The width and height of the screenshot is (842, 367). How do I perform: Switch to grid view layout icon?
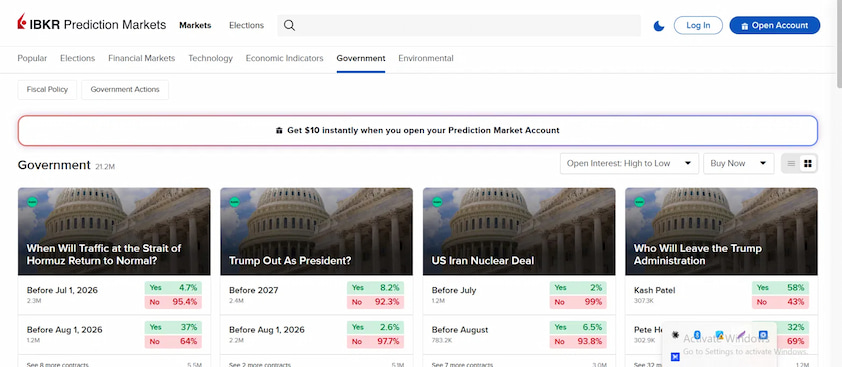808,163
